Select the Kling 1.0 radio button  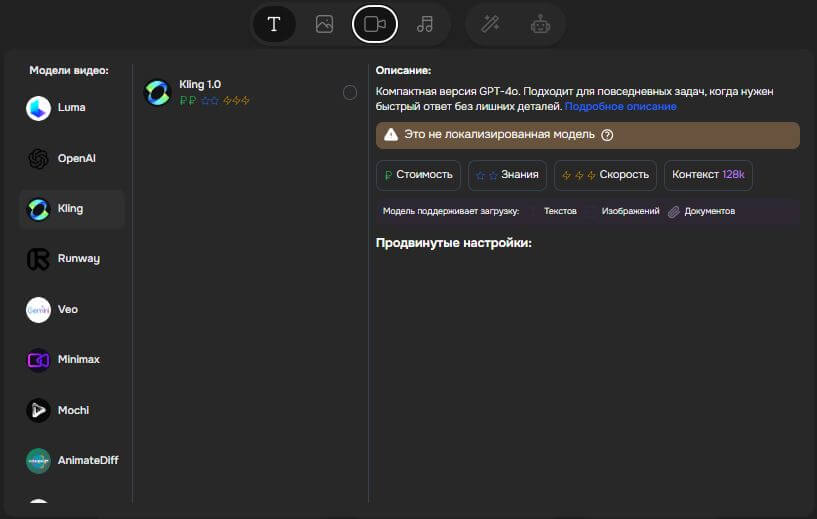350,93
